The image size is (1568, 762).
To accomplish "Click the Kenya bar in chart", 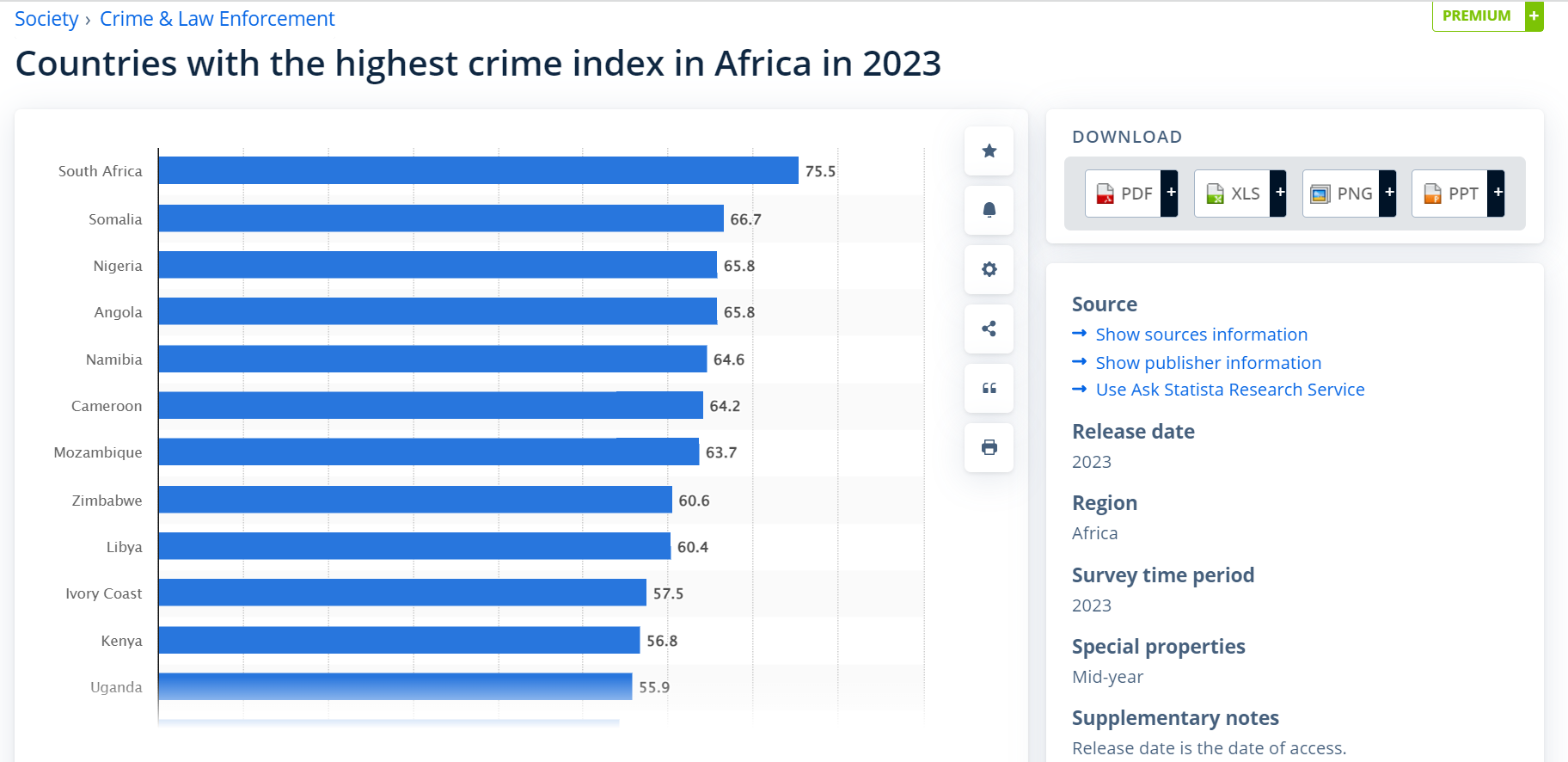I will [399, 640].
